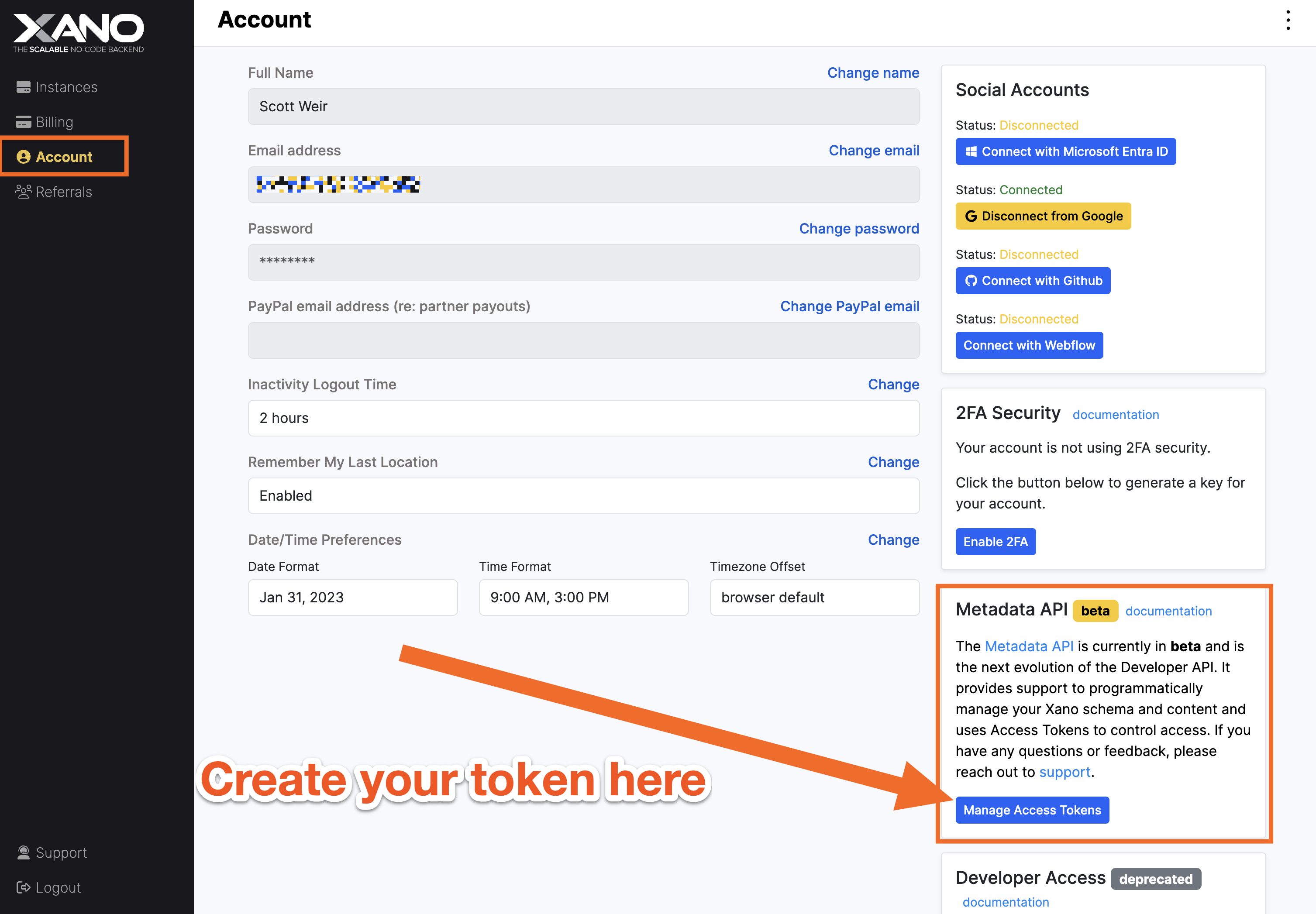Connect with Github account
Image resolution: width=1316 pixels, height=914 pixels.
1032,281
